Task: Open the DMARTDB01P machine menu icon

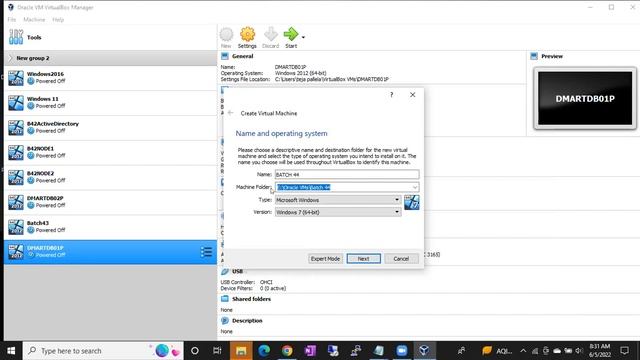Action: [206, 252]
